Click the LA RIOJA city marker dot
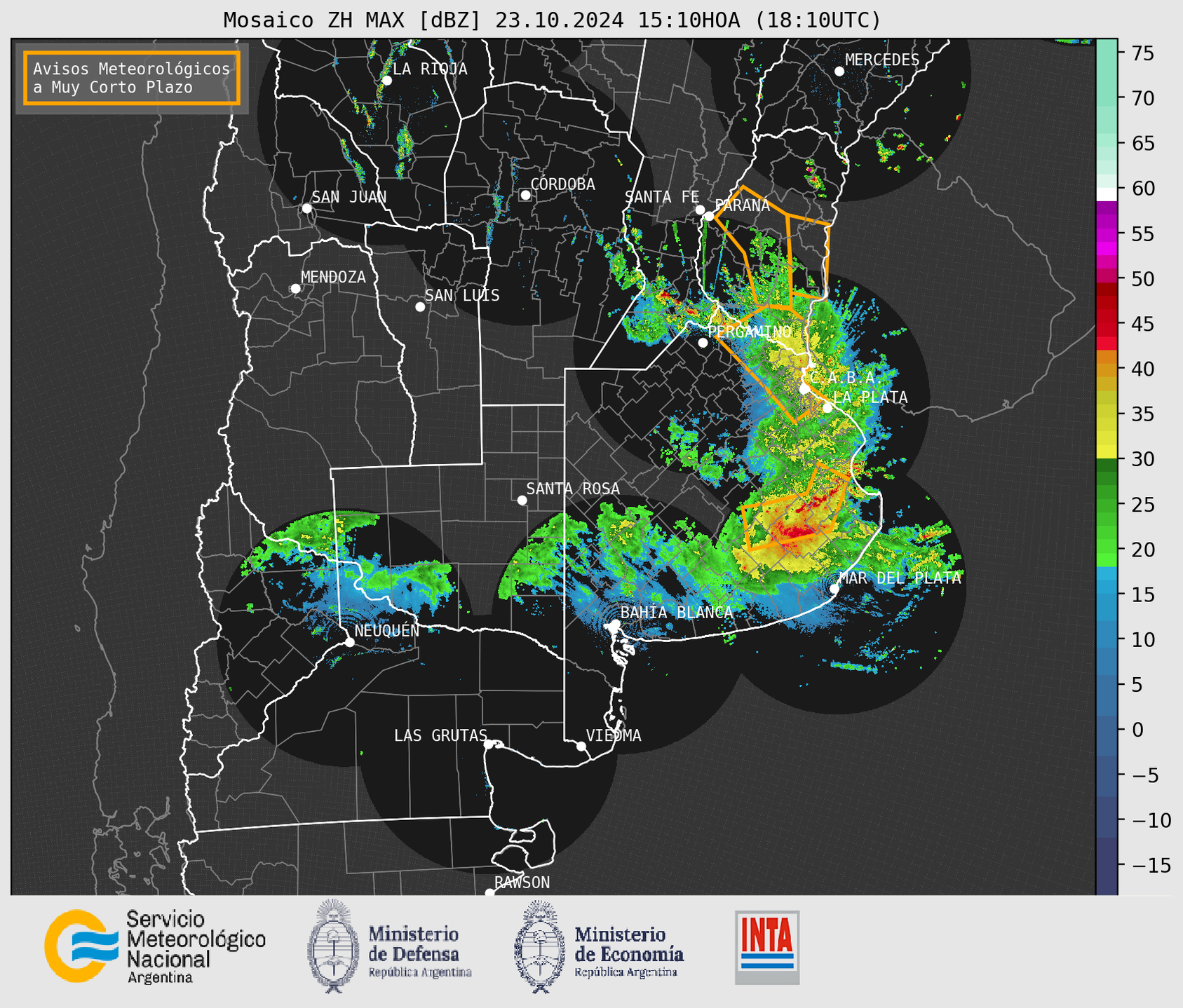 pos(386,81)
